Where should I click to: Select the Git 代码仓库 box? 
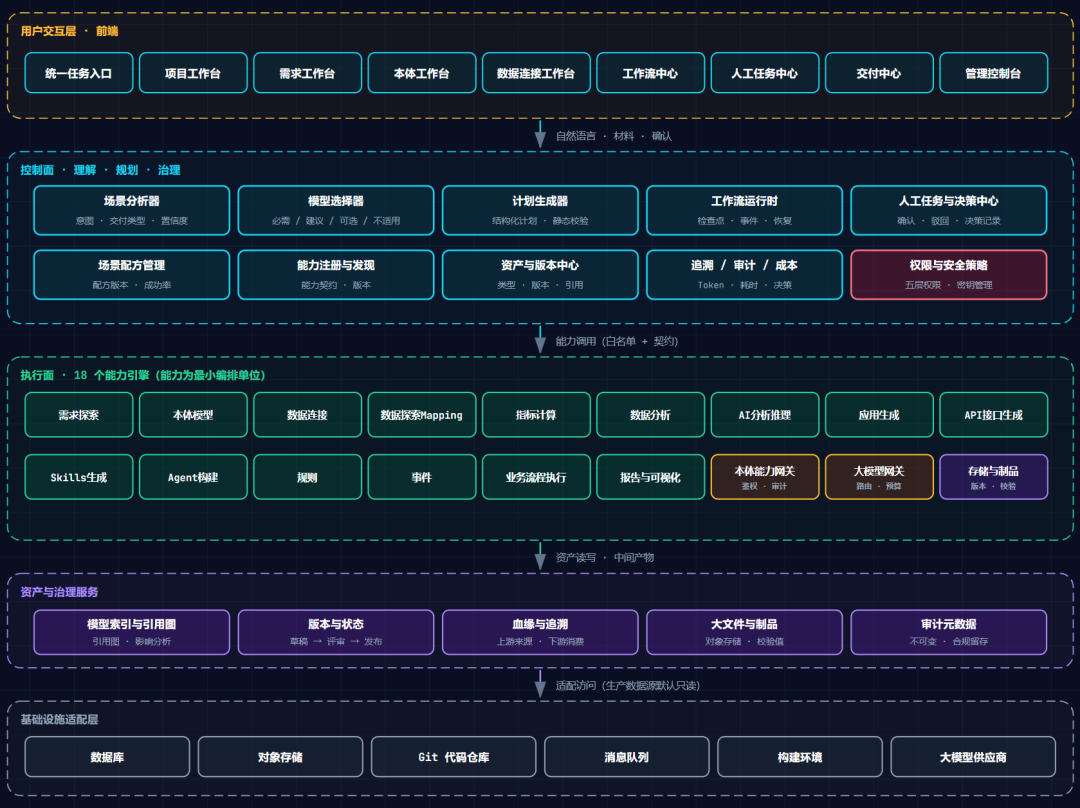coord(453,756)
